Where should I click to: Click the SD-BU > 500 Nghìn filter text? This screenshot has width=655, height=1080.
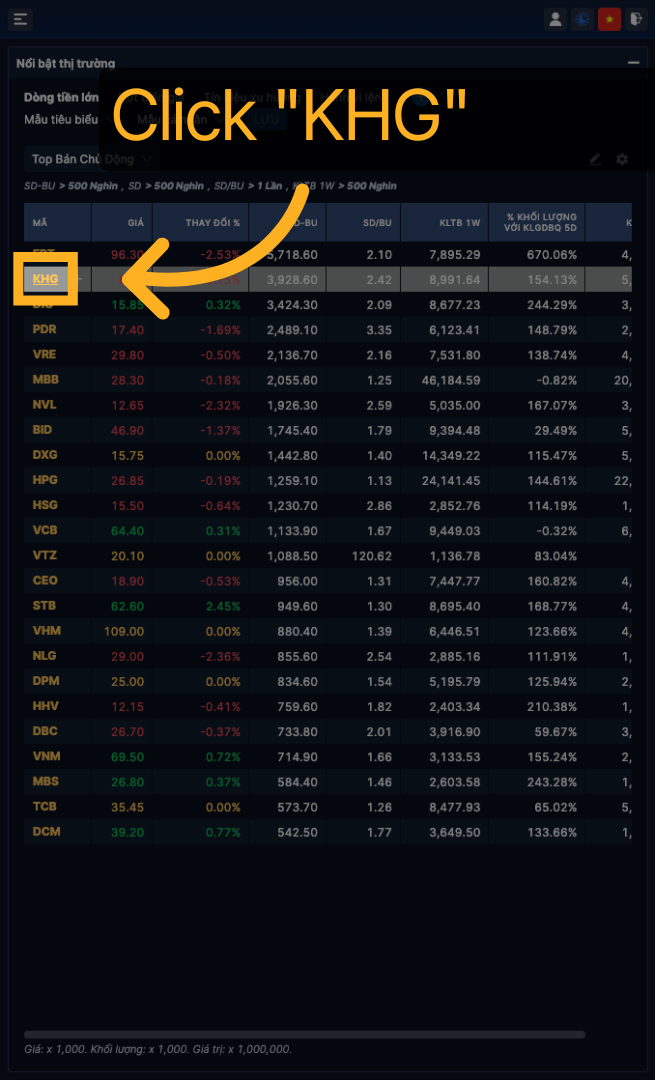pos(71,186)
